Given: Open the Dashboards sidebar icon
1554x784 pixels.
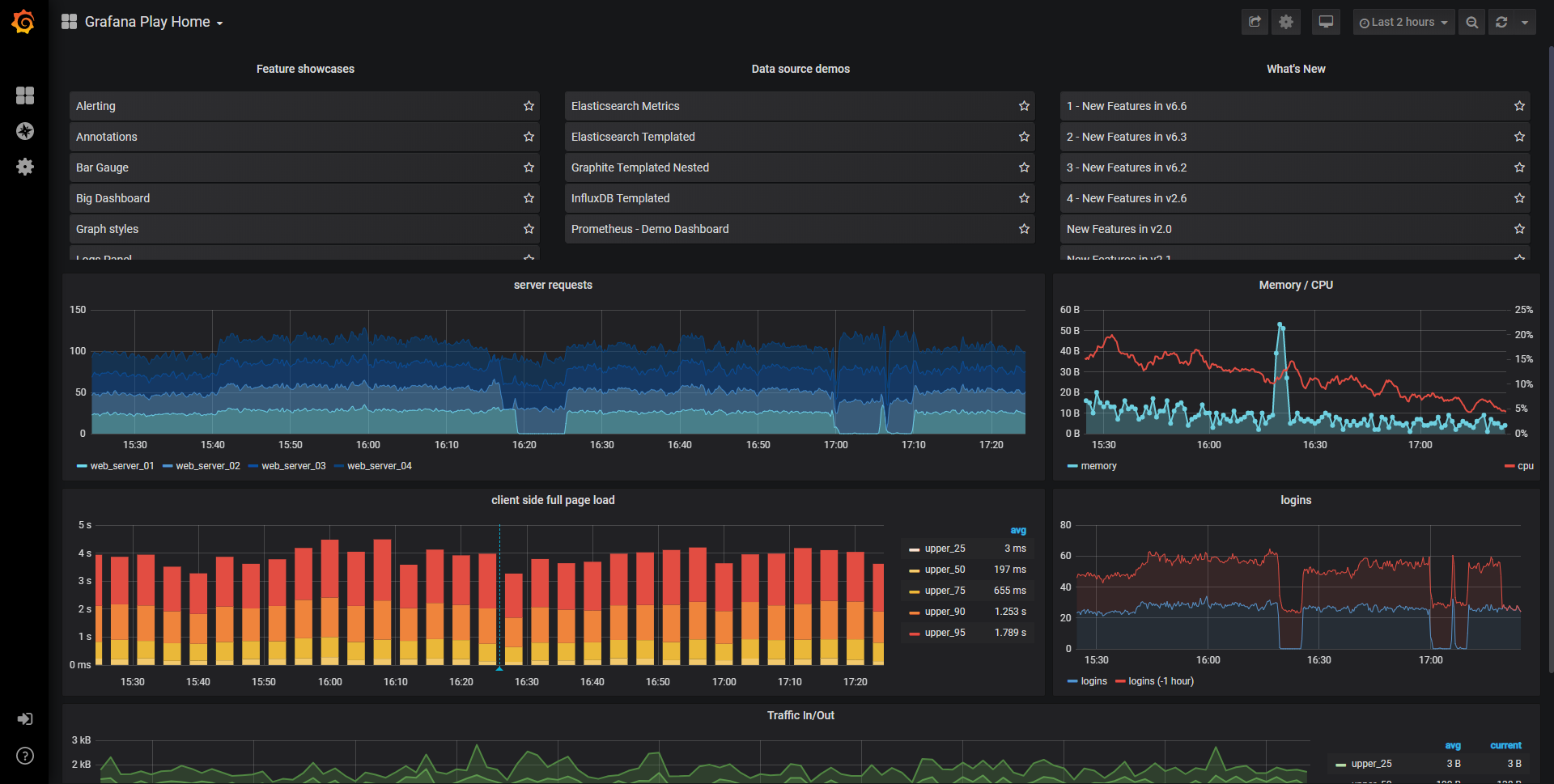Looking at the screenshot, I should click(x=25, y=95).
